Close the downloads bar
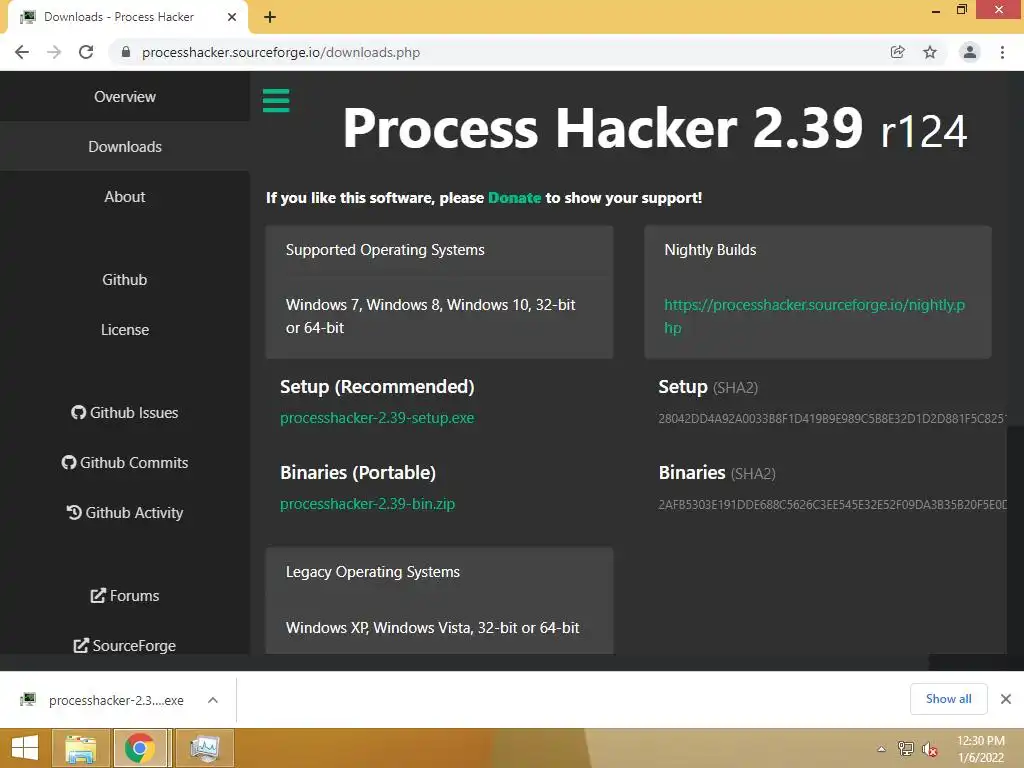1024x768 pixels. click(x=1006, y=699)
